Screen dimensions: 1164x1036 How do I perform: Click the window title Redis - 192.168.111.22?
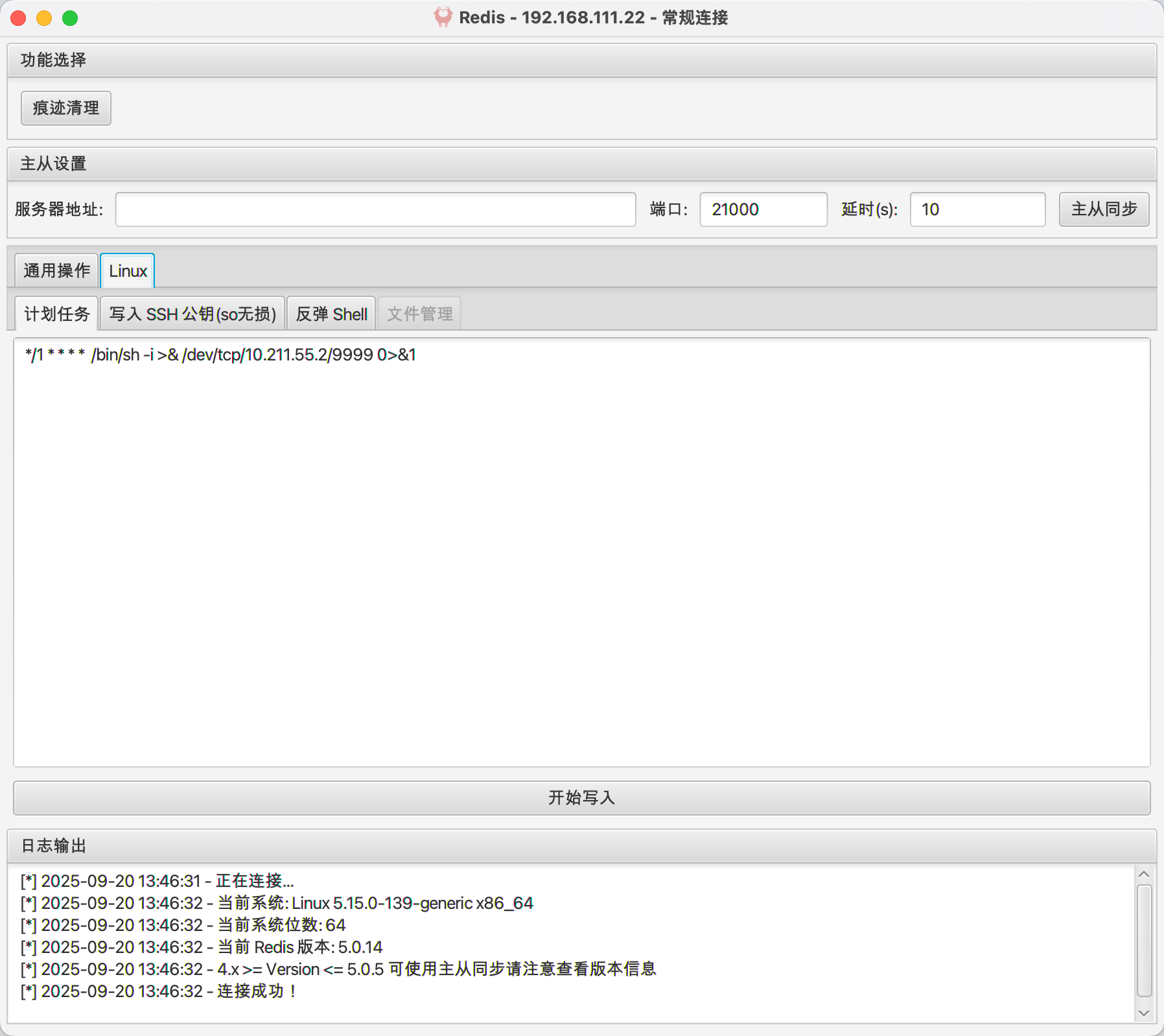[594, 18]
